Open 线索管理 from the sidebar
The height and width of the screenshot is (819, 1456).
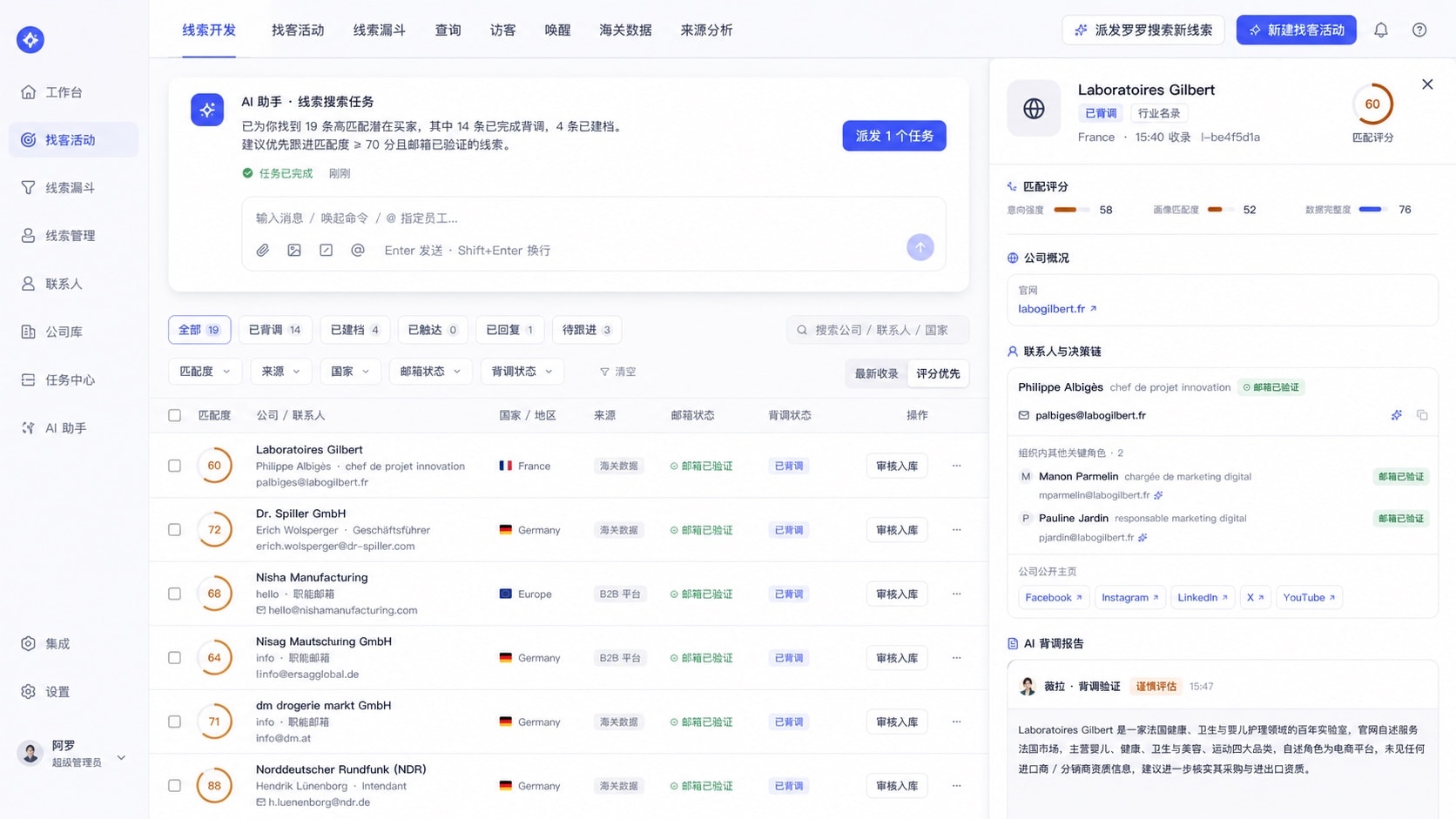[73, 236]
